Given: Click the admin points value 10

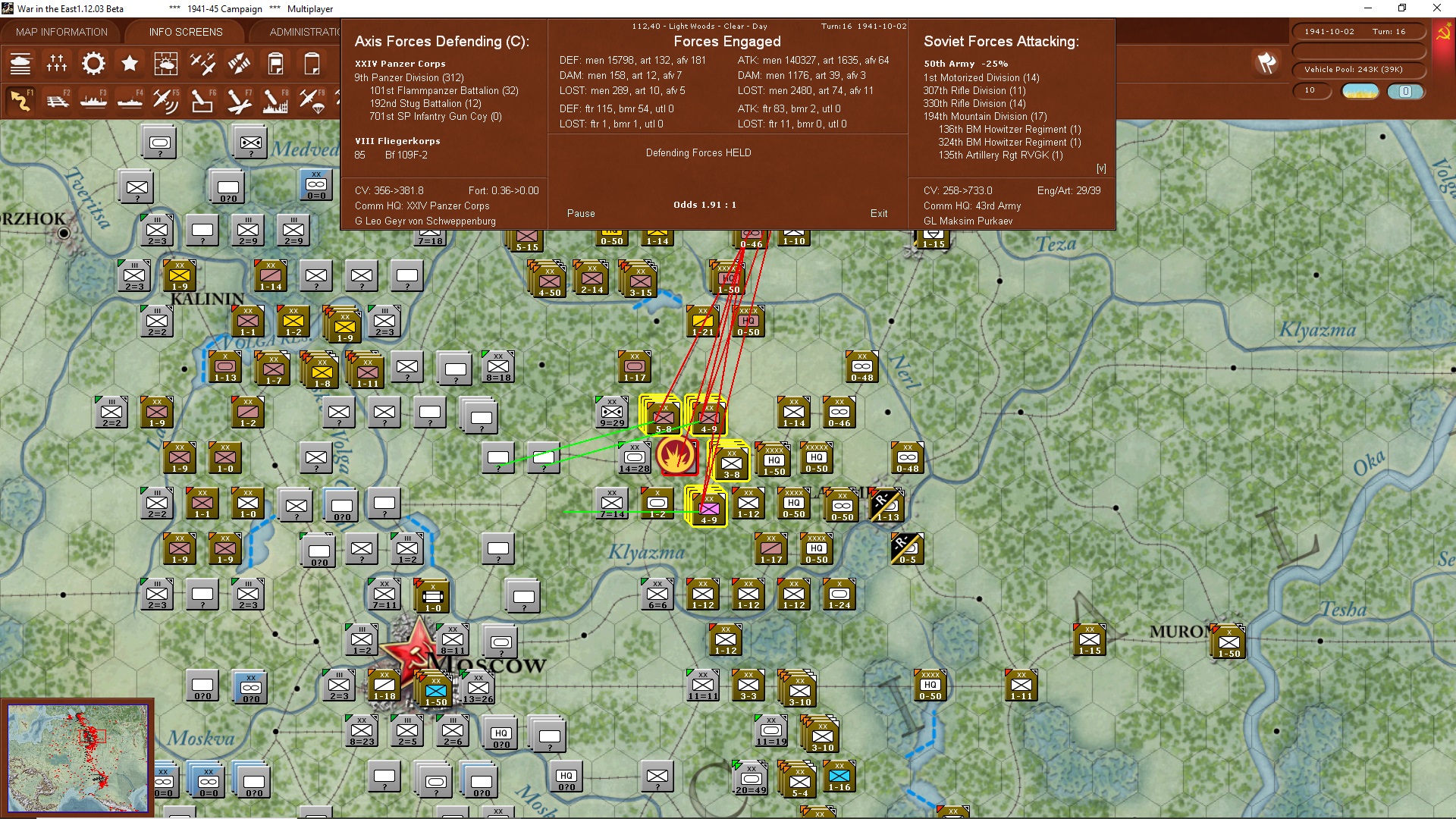Looking at the screenshot, I should [x=1311, y=90].
